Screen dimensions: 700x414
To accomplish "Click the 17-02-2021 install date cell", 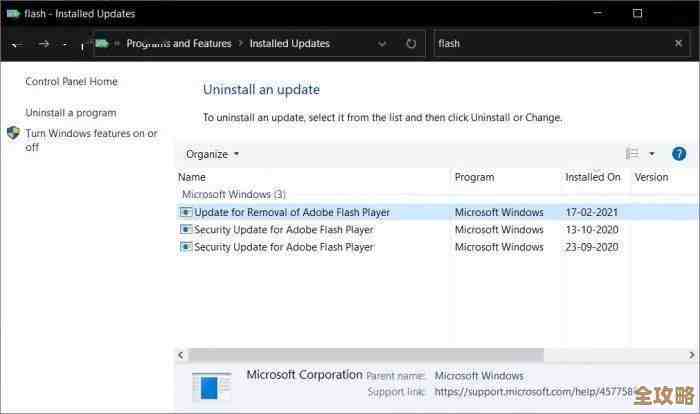I will pyautogui.click(x=592, y=212).
